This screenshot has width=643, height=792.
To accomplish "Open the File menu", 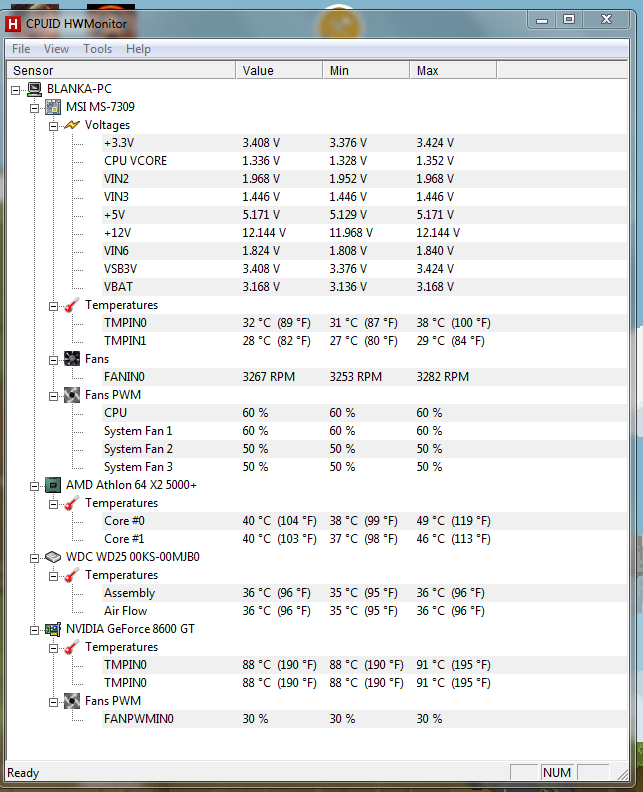I will pos(21,49).
